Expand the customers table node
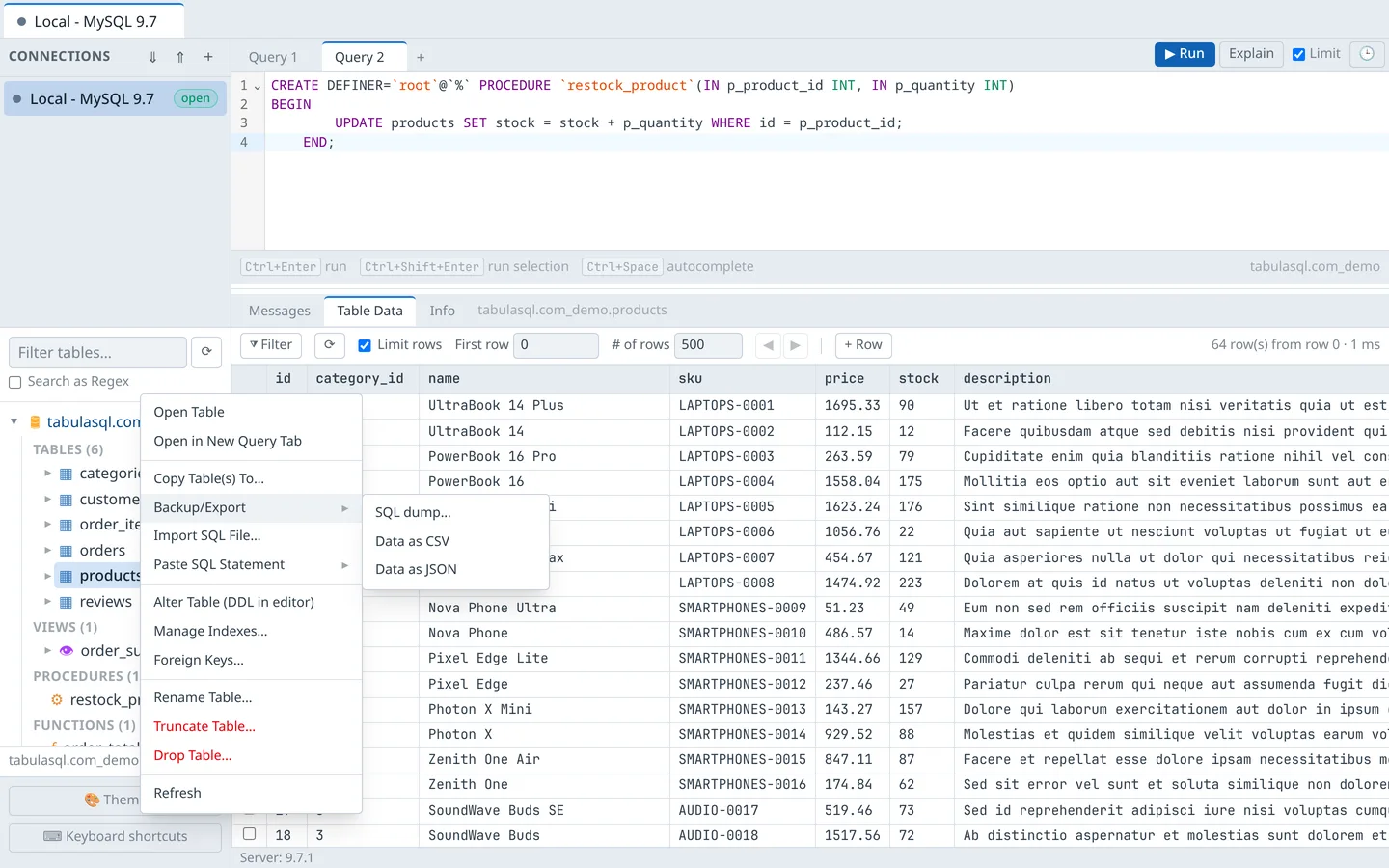This screenshot has height=868, width=1389. (47, 500)
